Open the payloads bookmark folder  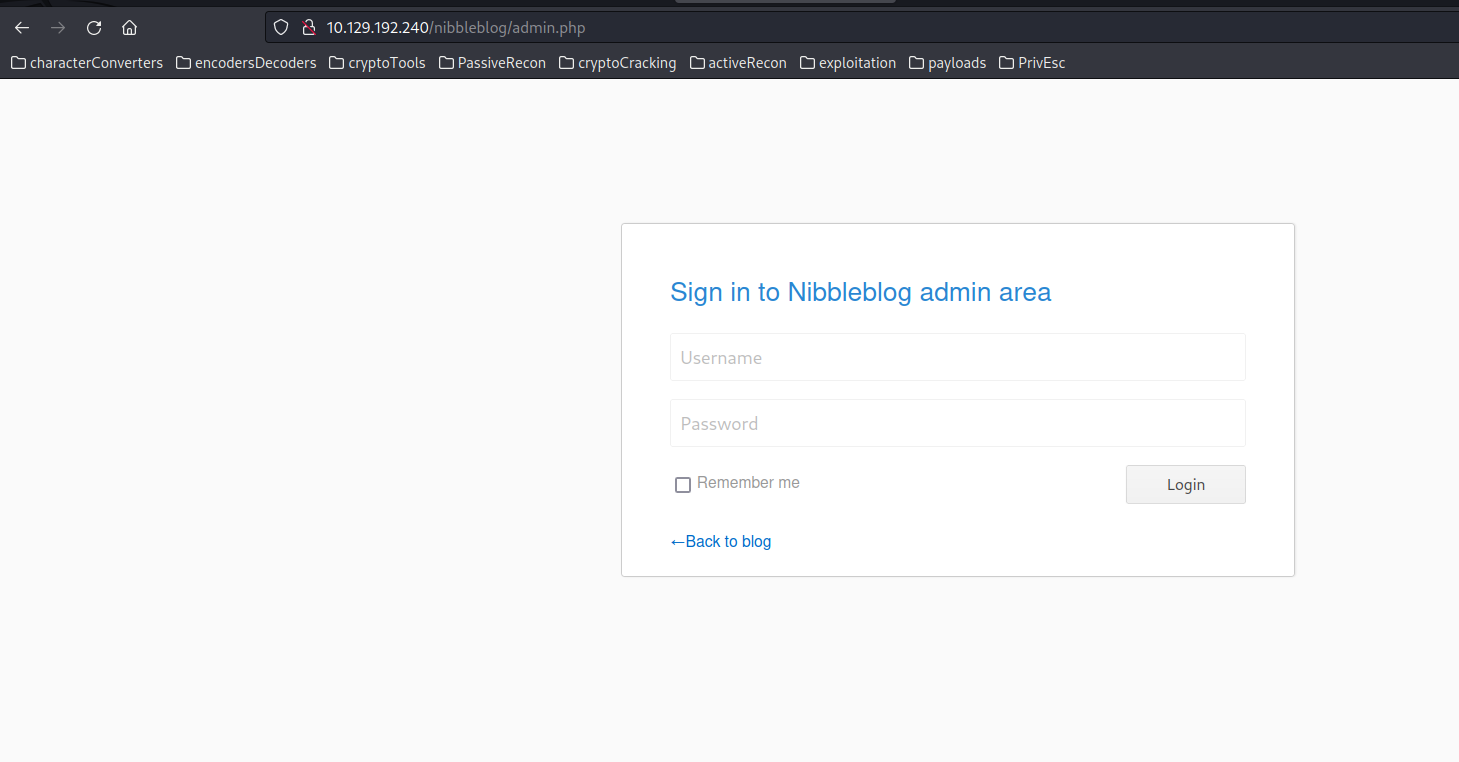pyautogui.click(x=947, y=63)
